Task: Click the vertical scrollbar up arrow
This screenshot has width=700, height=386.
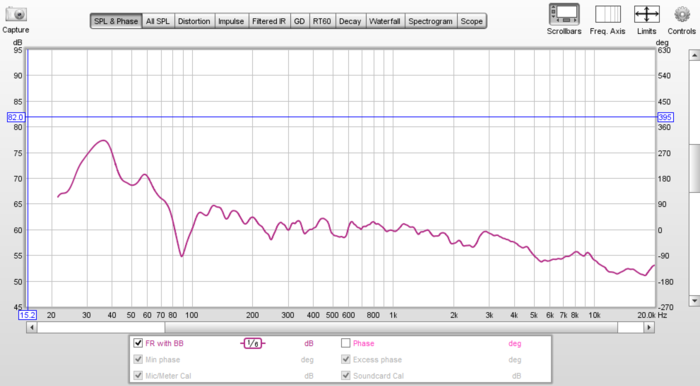Action: coord(694,55)
